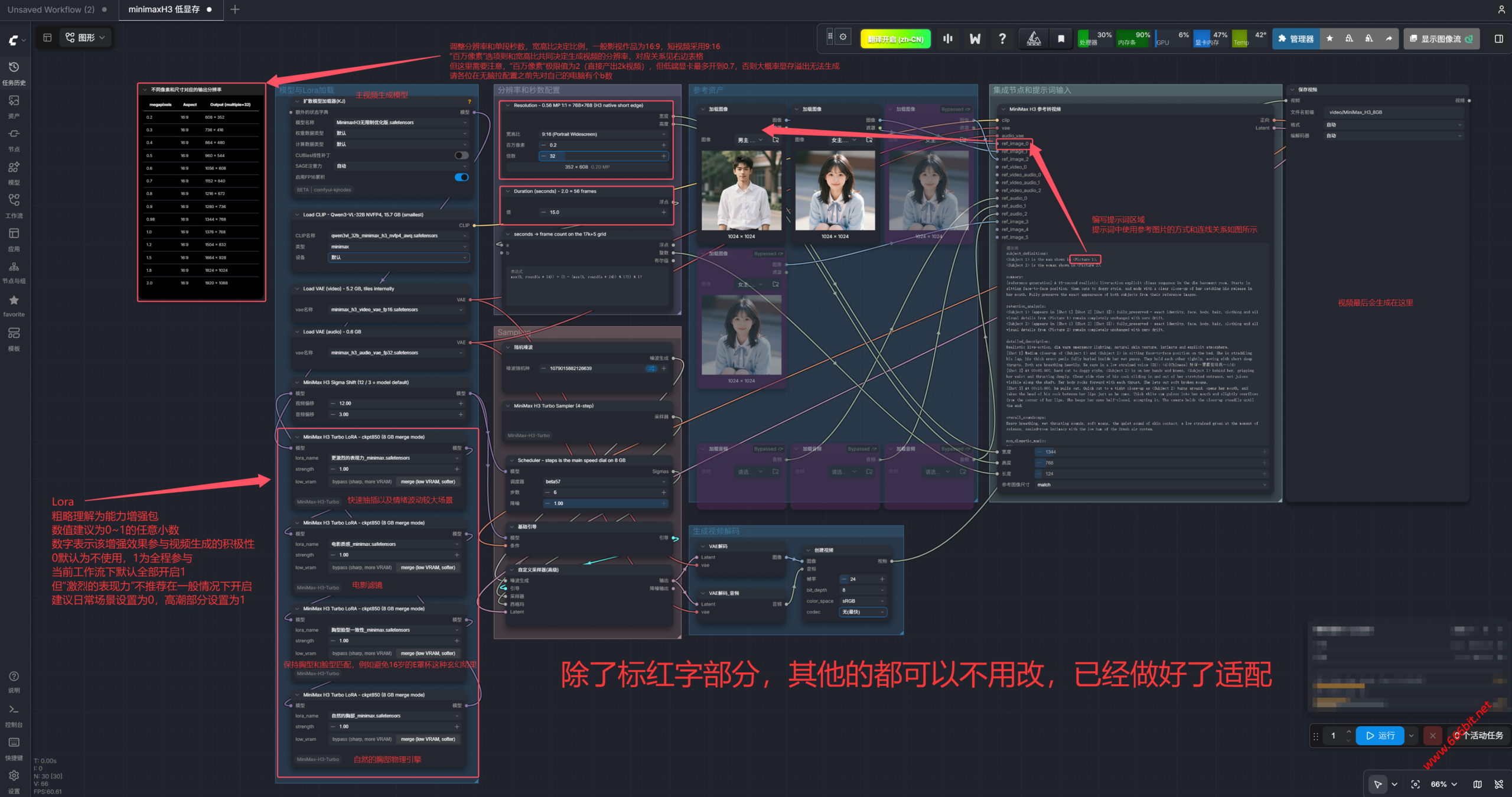
Task: Open the 宽高比 9:16 Portrait dropdown
Action: point(604,134)
